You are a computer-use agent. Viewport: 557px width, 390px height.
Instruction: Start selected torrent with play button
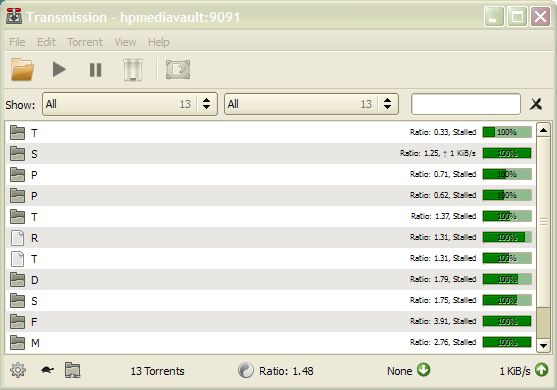pyautogui.click(x=59, y=69)
